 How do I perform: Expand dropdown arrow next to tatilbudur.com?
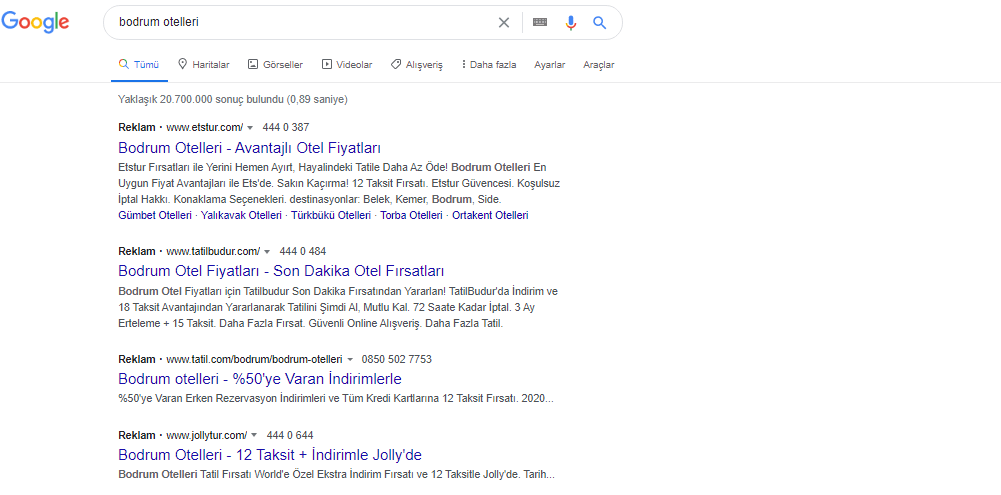tap(267, 251)
